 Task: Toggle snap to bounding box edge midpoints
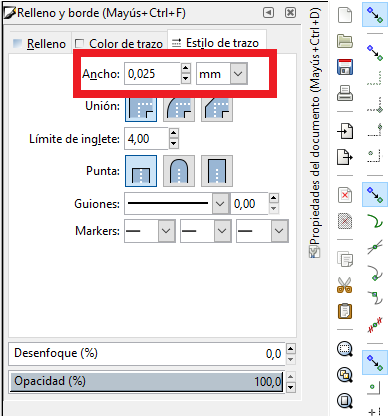(x=375, y=130)
